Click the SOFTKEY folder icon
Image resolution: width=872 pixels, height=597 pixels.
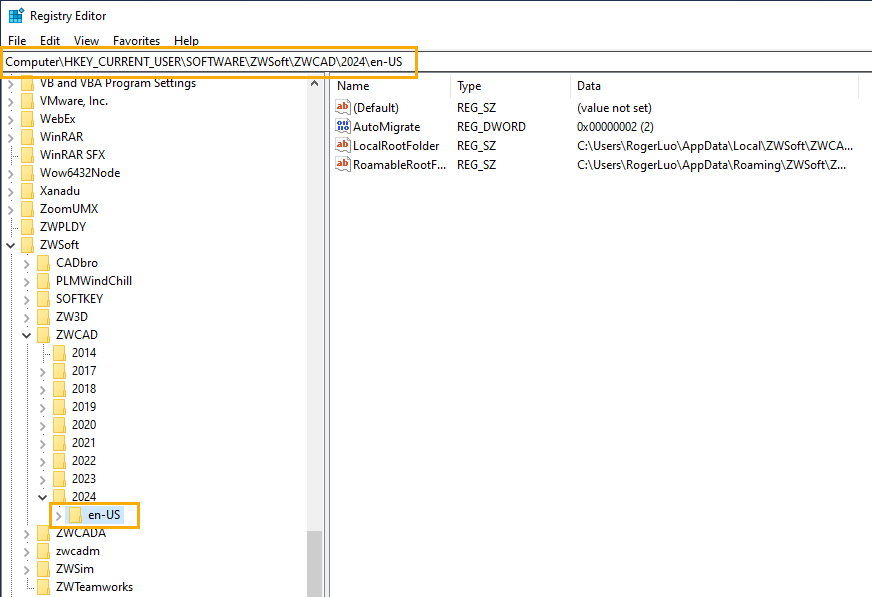(x=43, y=299)
